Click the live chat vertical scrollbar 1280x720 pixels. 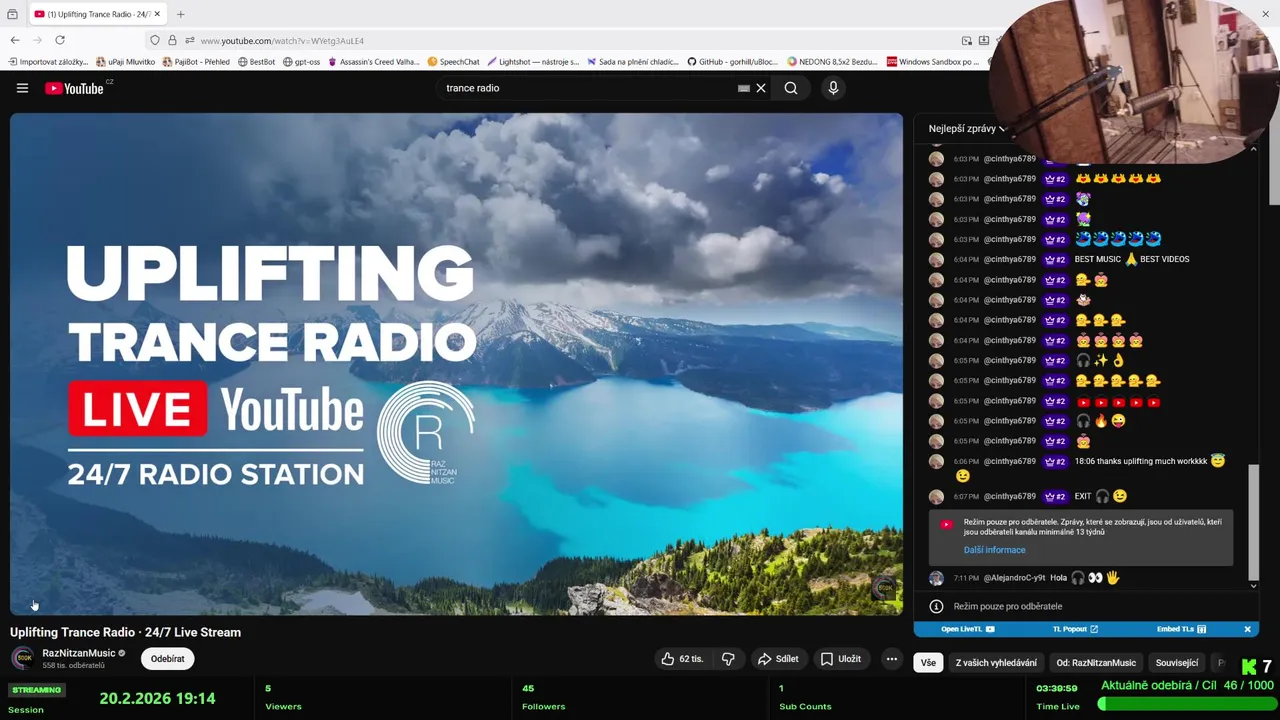(x=1254, y=520)
